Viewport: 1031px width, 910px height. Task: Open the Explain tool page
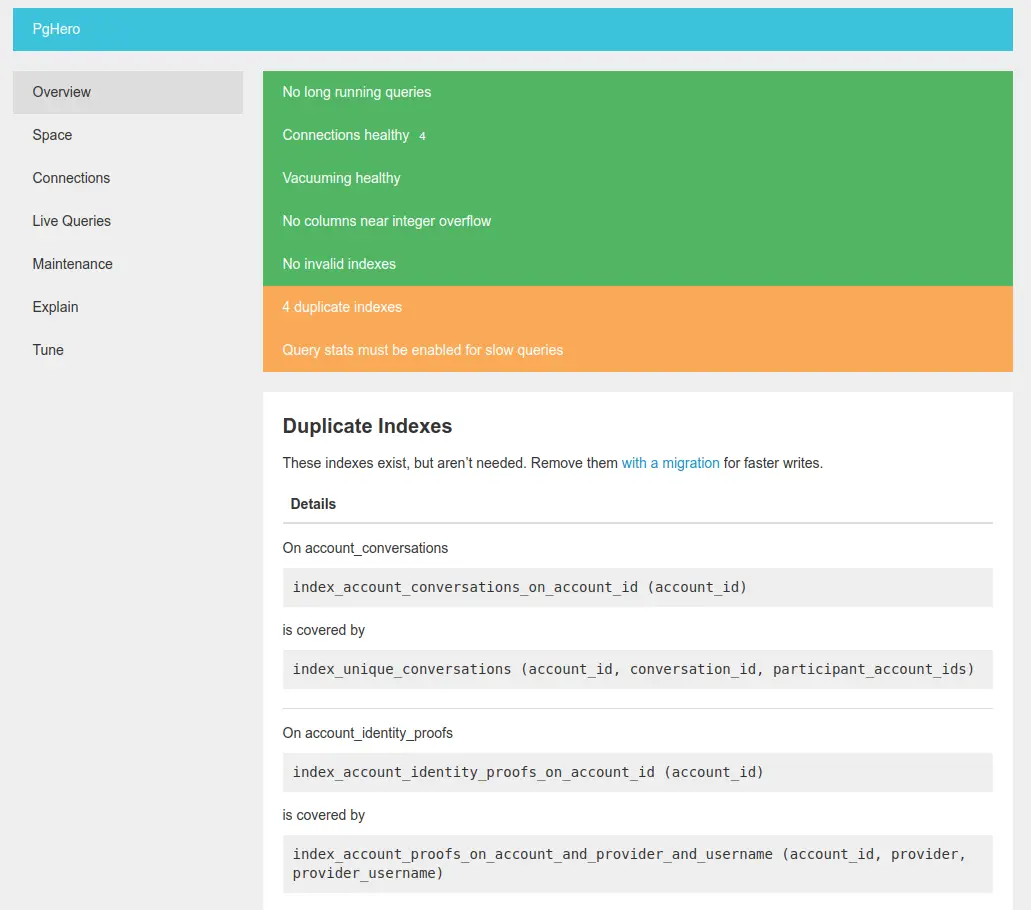[x=128, y=307]
